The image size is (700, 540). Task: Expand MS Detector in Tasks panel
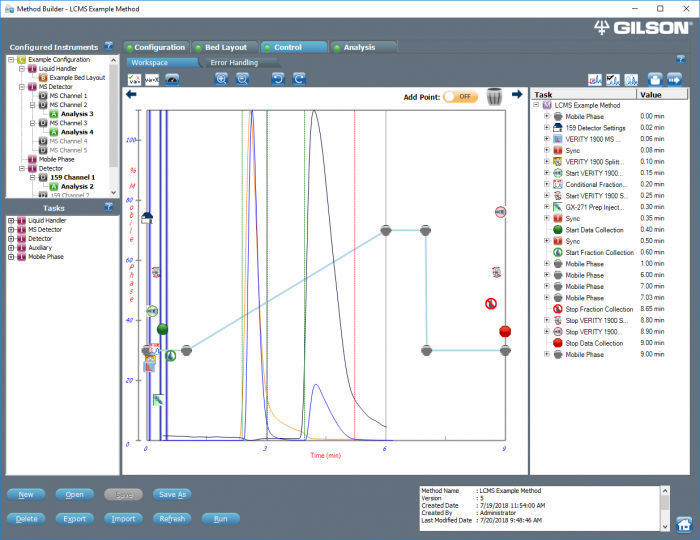click(x=11, y=229)
